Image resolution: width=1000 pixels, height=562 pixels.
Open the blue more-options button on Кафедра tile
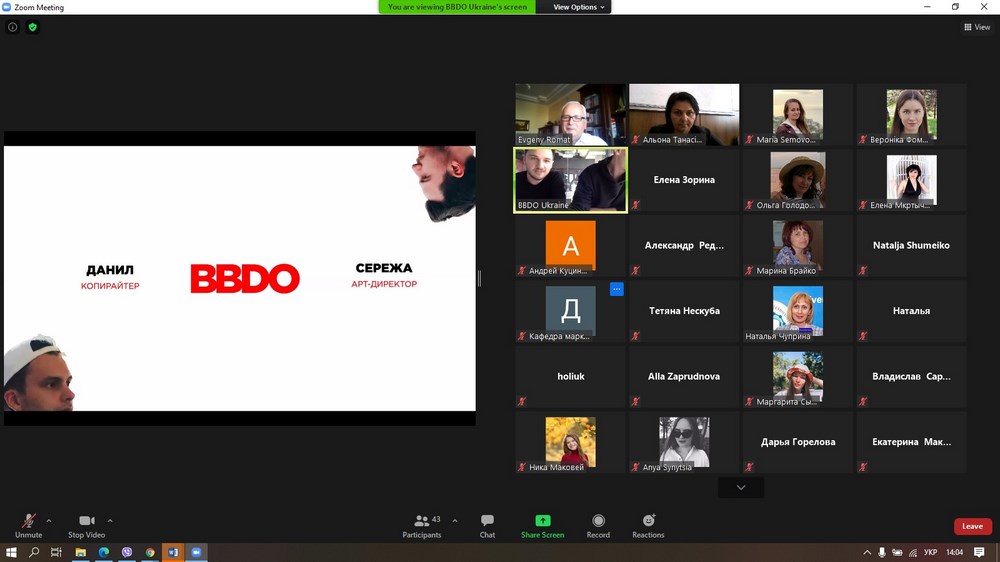(616, 289)
